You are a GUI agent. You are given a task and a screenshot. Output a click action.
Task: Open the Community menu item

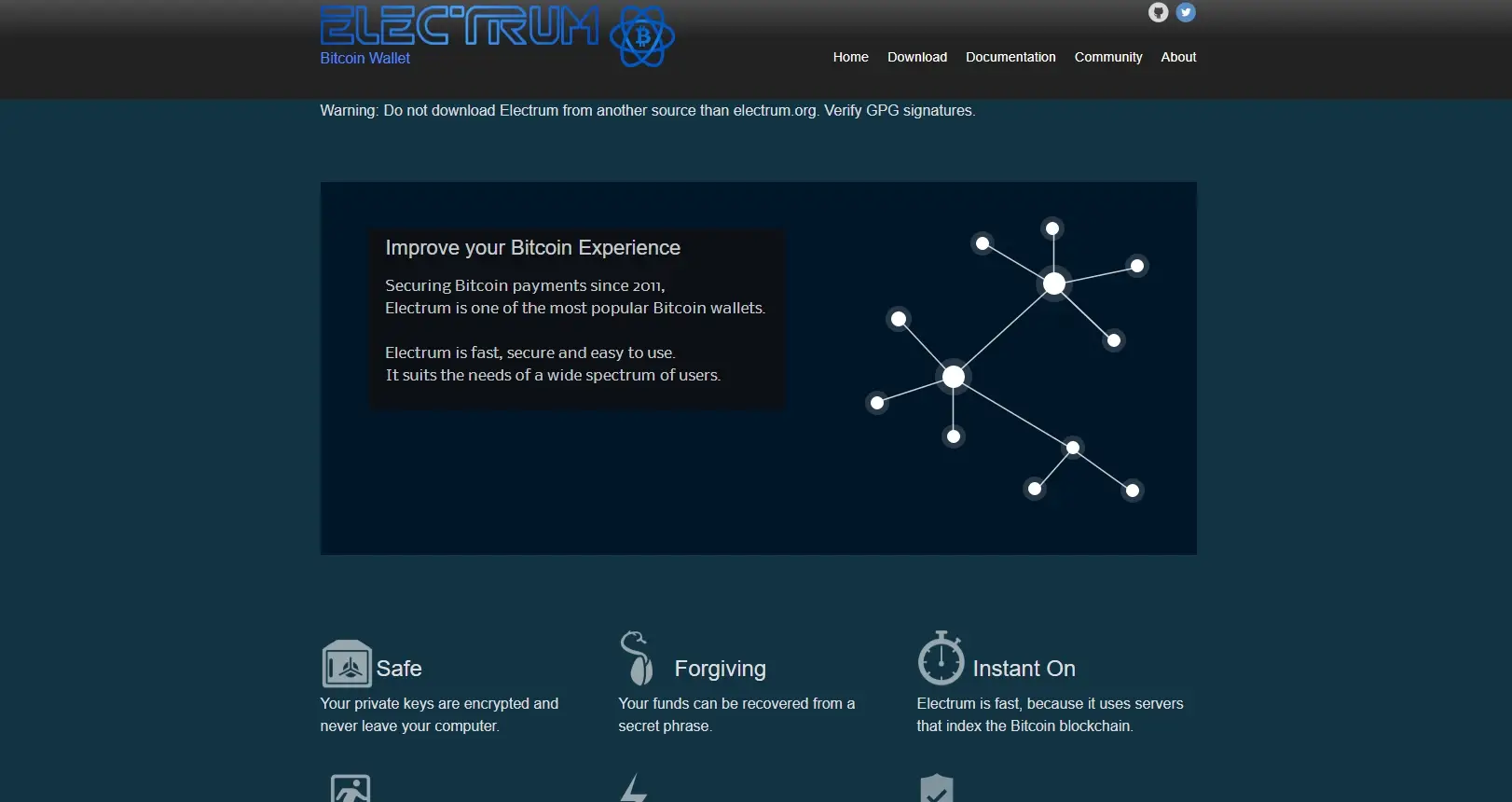[x=1107, y=57]
